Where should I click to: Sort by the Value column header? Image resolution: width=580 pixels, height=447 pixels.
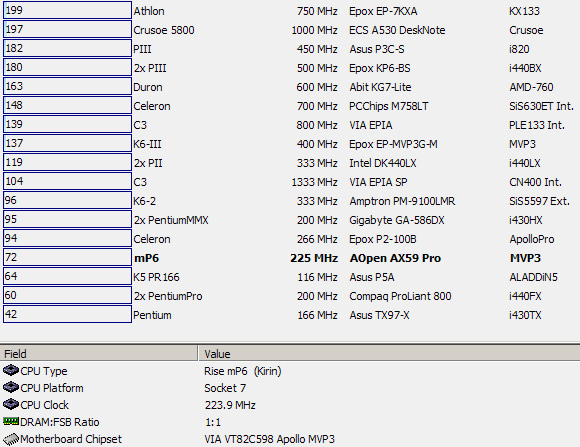click(389, 354)
